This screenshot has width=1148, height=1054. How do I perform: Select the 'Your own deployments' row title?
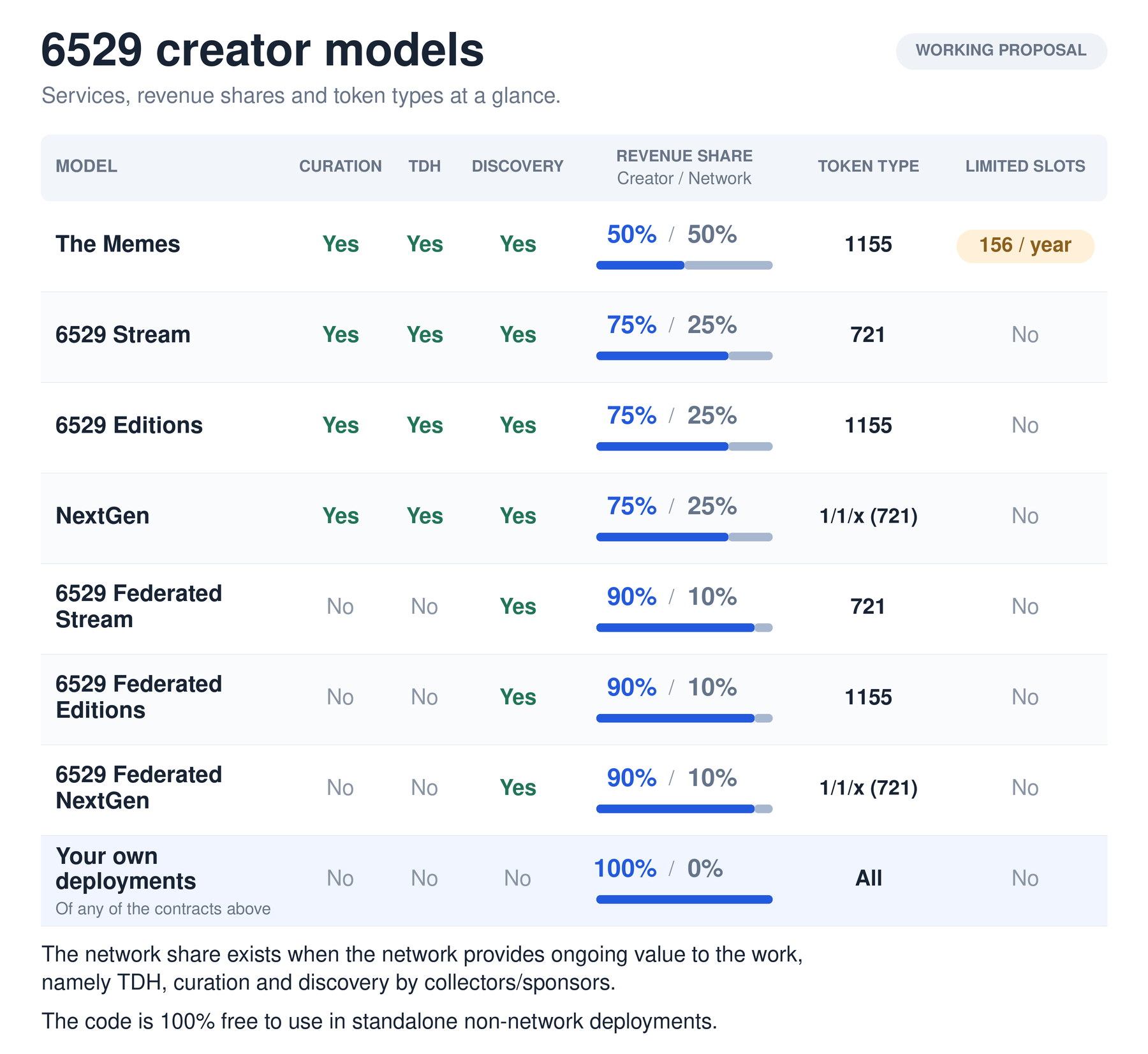coord(126,868)
